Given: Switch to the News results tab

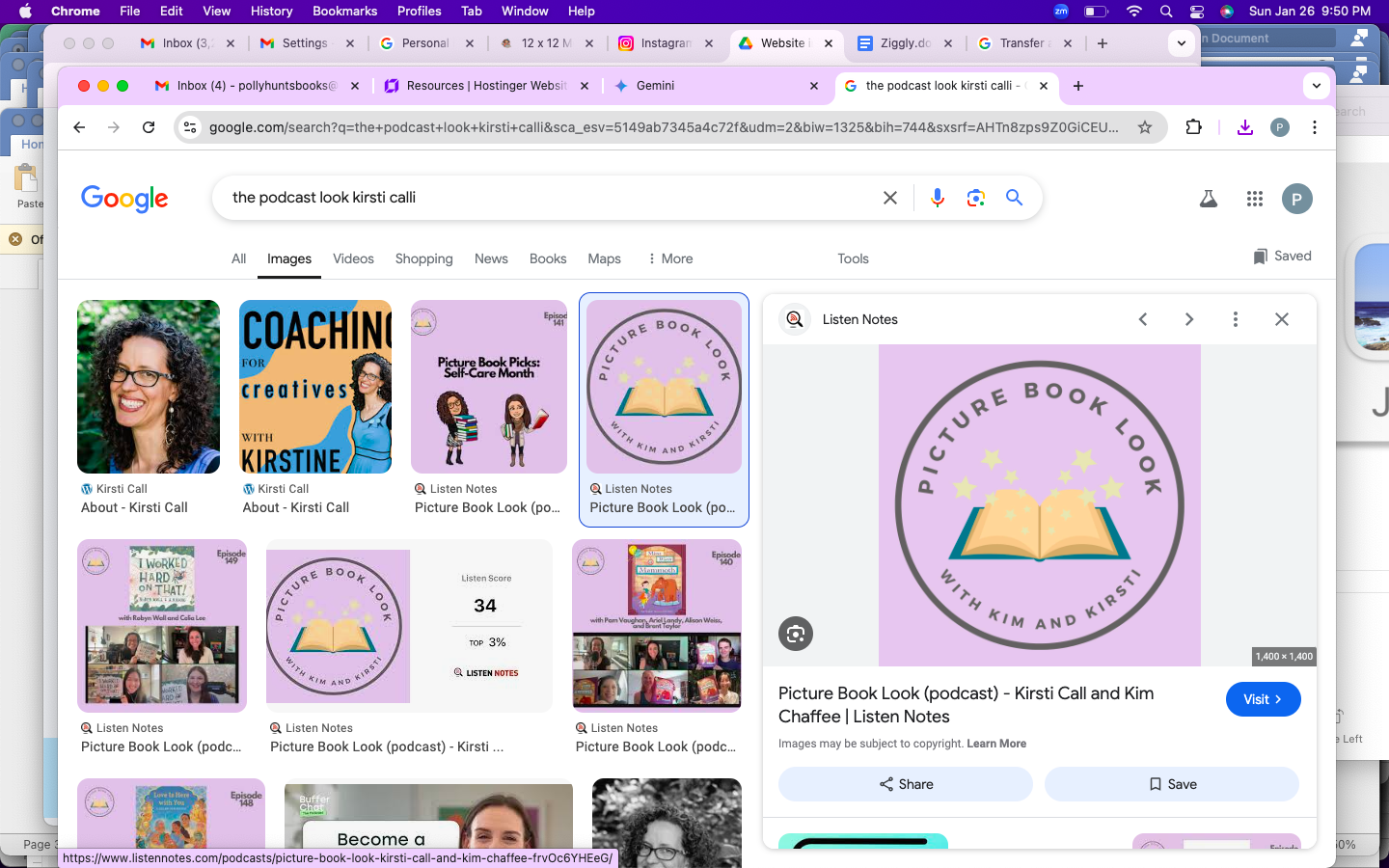Looking at the screenshot, I should [491, 258].
